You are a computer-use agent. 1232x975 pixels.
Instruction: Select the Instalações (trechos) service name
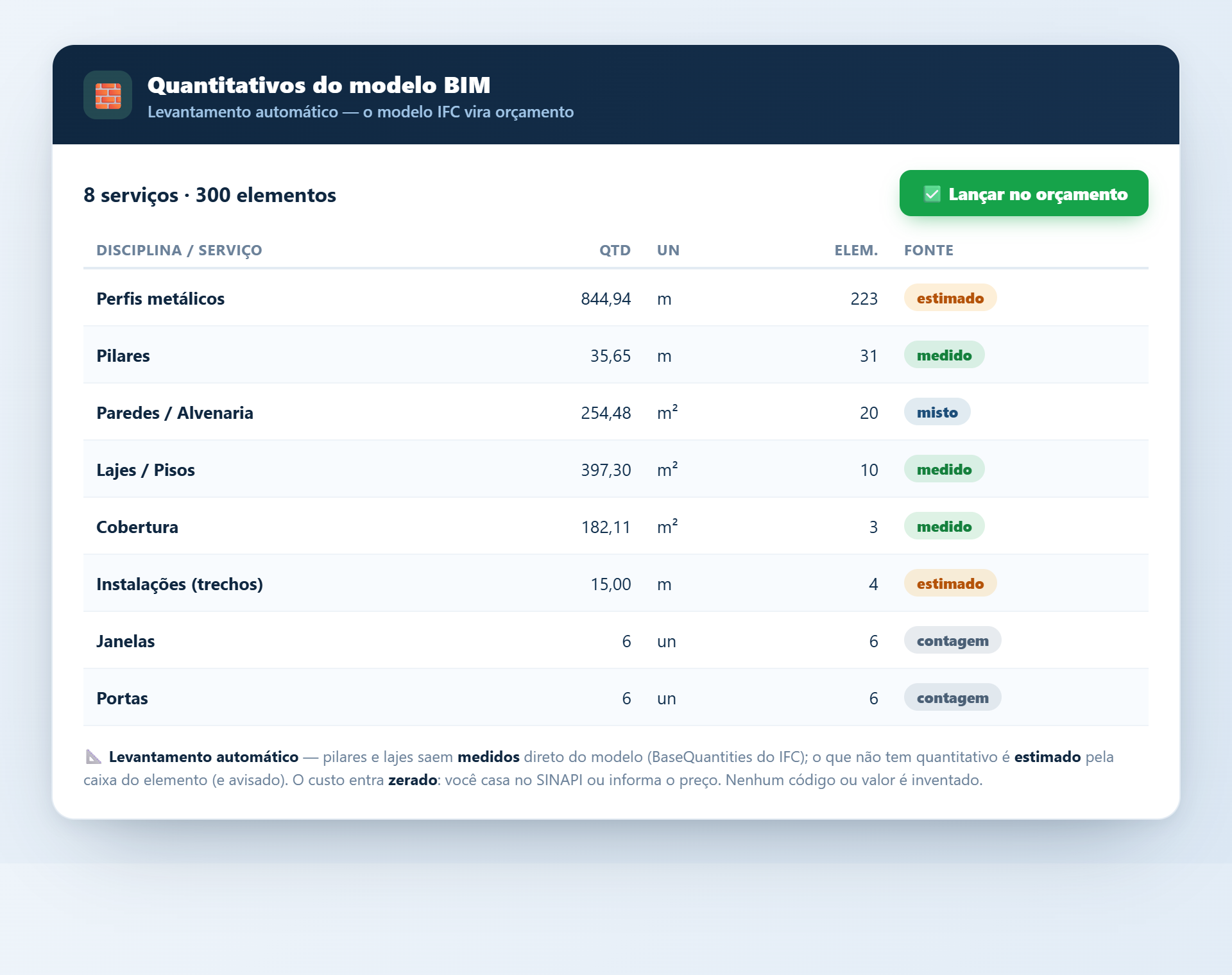180,584
